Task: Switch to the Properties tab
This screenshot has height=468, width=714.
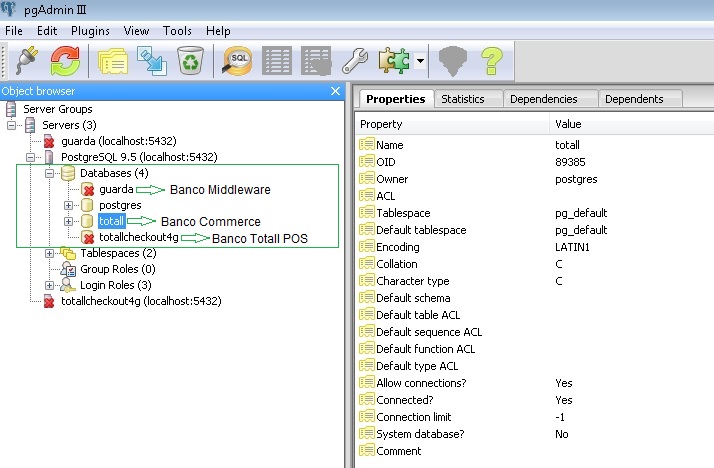Action: point(396,99)
